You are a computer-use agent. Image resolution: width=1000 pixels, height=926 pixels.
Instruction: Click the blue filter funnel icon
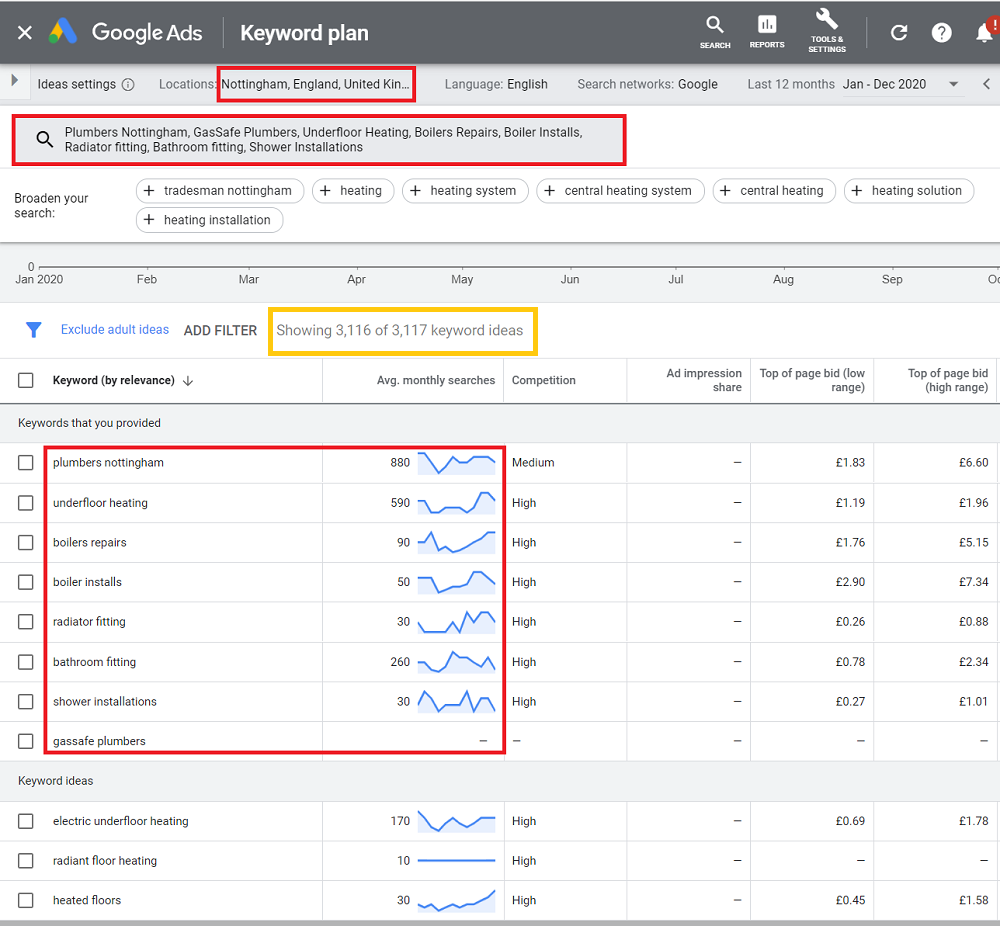tap(33, 330)
